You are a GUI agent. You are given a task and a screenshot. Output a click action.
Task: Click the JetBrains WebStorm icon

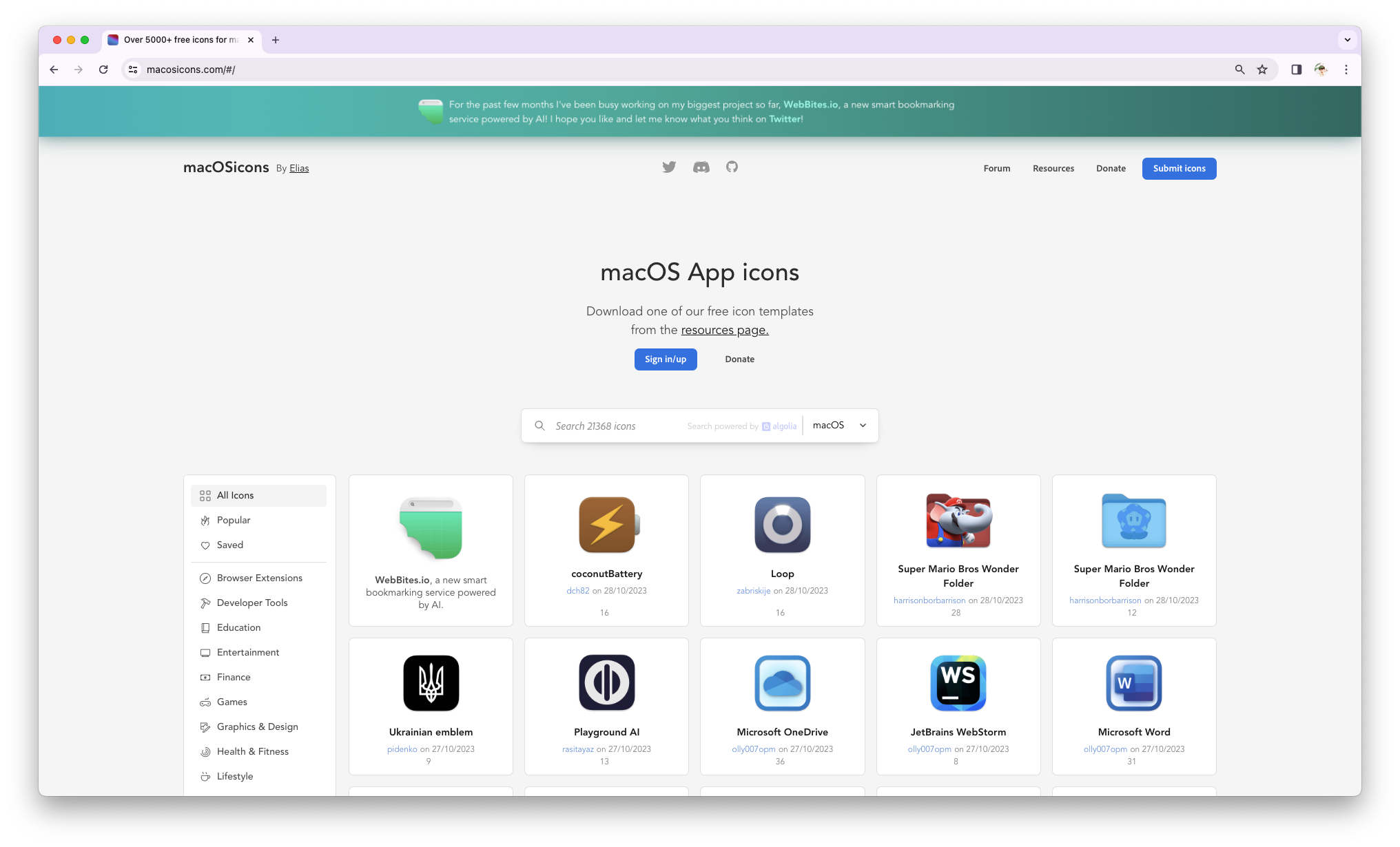[958, 682]
